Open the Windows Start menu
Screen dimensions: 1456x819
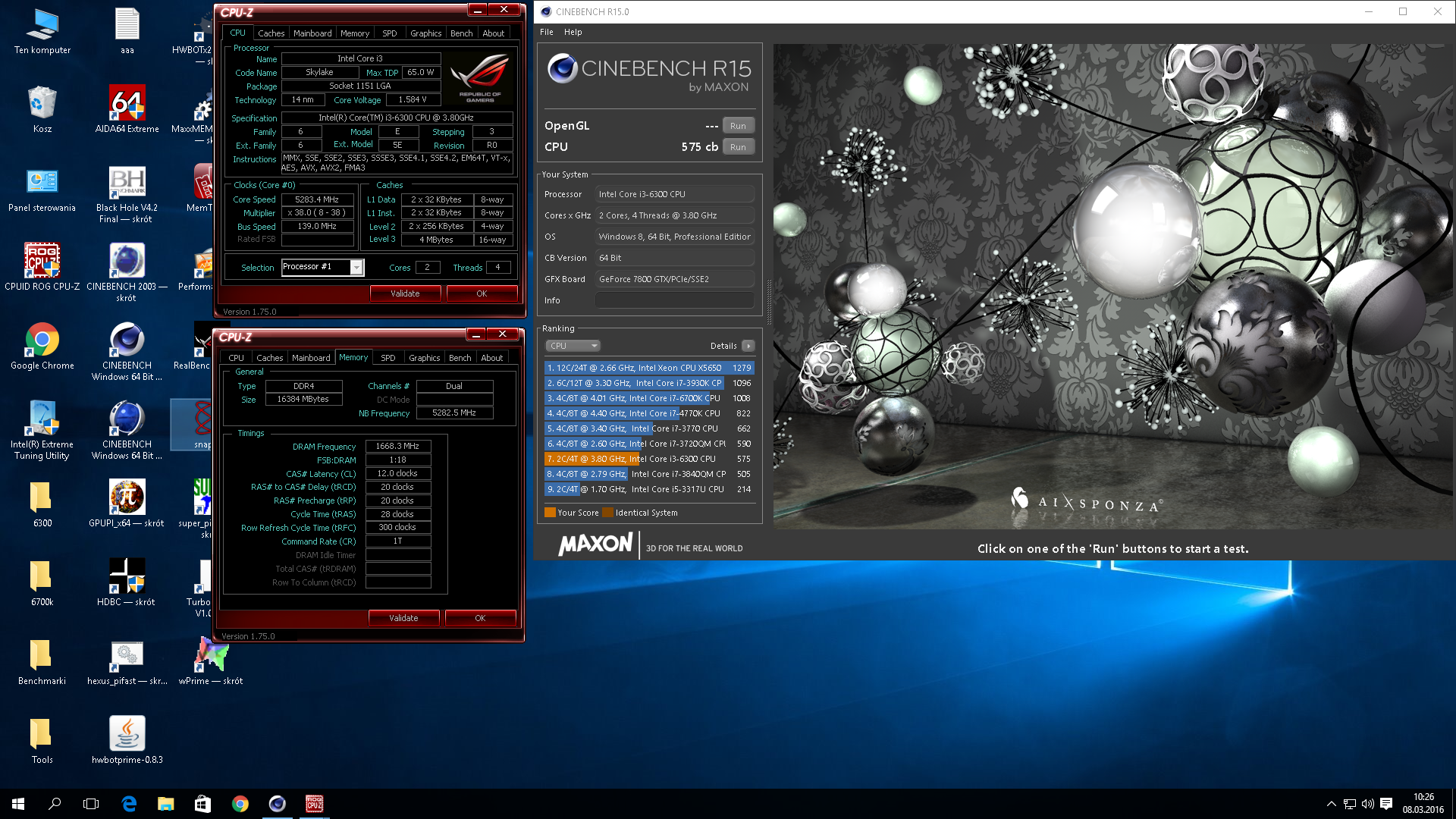[x=18, y=804]
